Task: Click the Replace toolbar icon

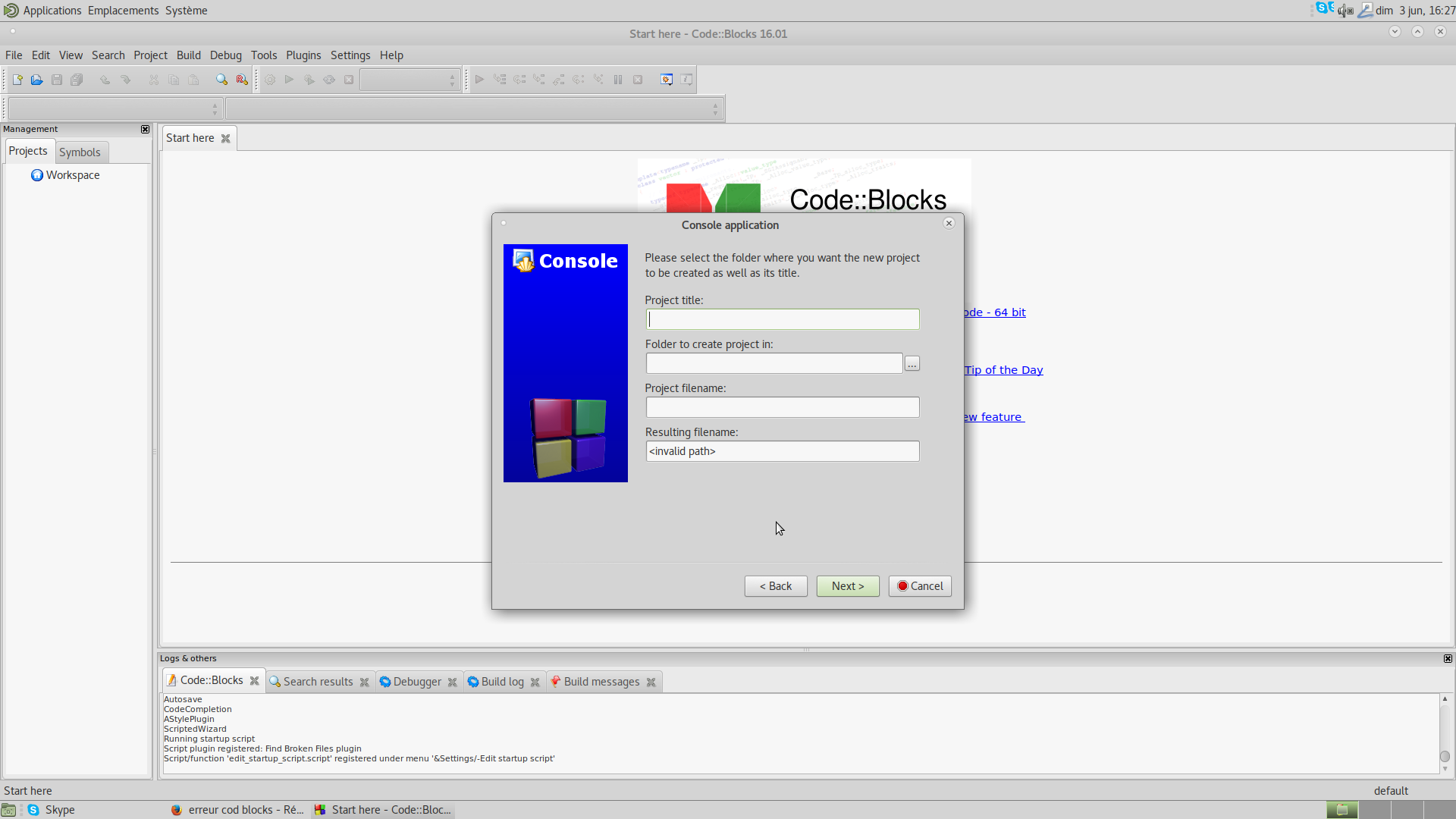Action: [x=242, y=80]
